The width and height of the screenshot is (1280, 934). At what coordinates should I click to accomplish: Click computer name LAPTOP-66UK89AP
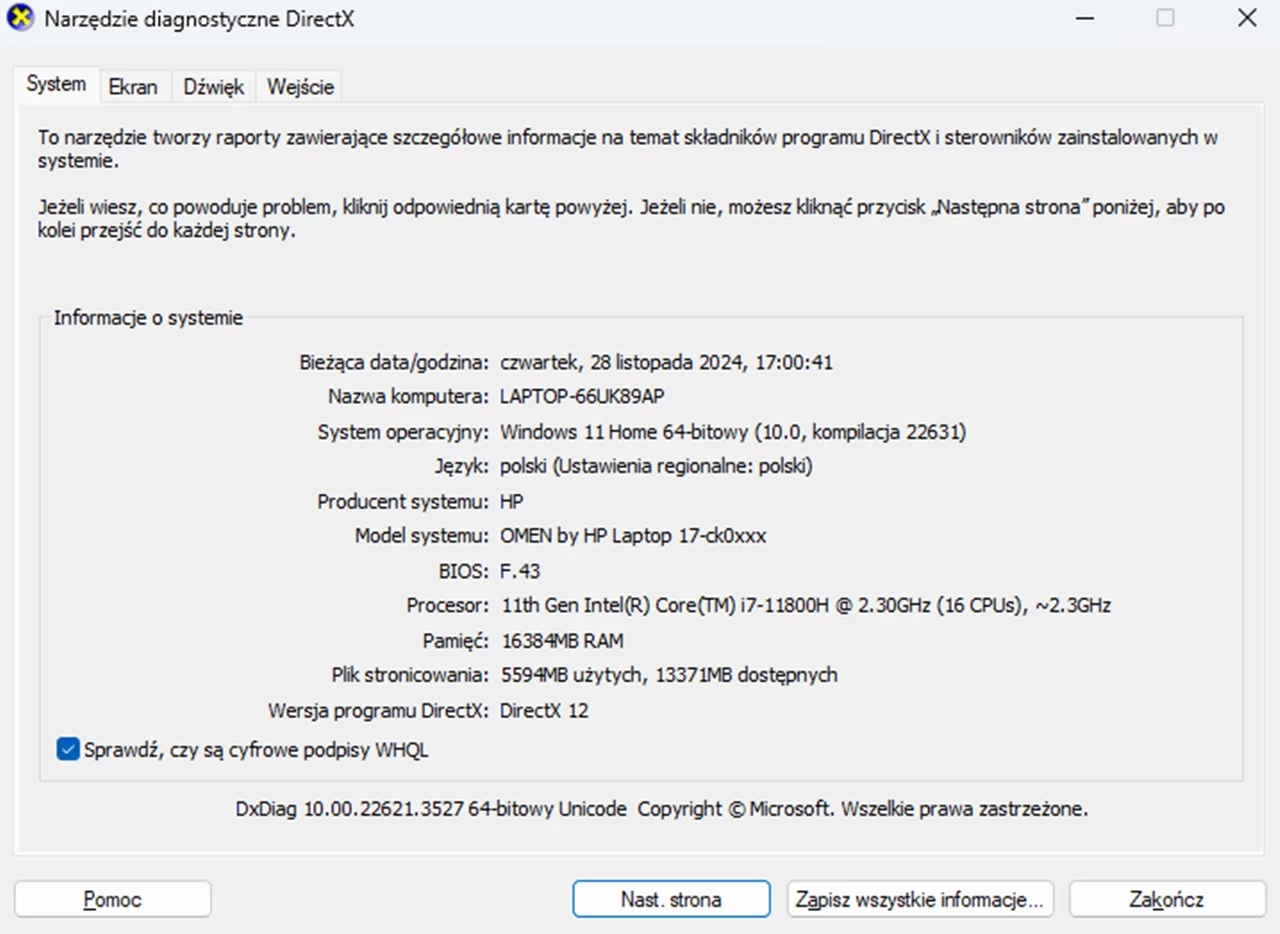tap(582, 397)
